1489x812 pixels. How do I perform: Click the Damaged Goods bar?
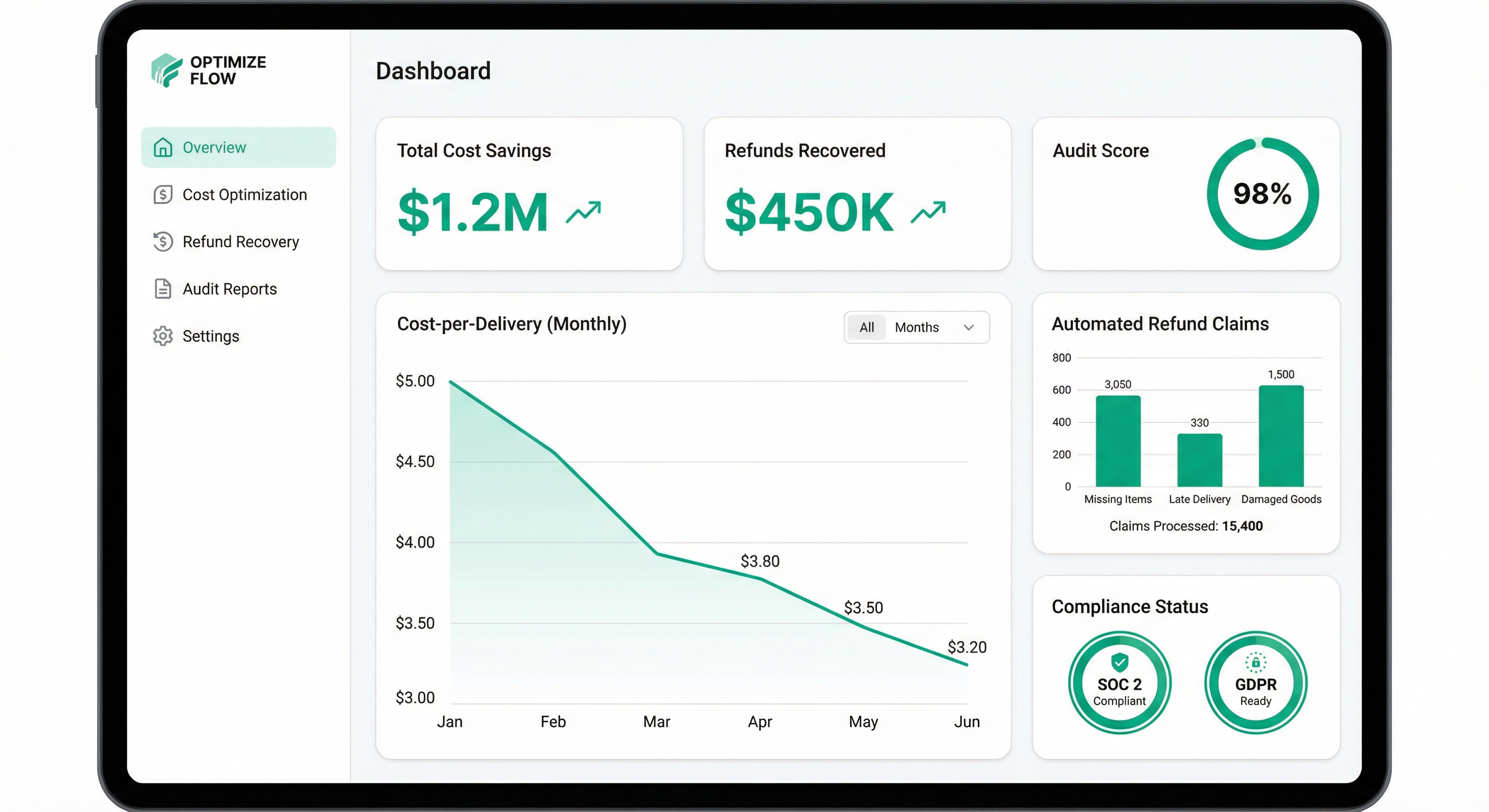[1281, 436]
